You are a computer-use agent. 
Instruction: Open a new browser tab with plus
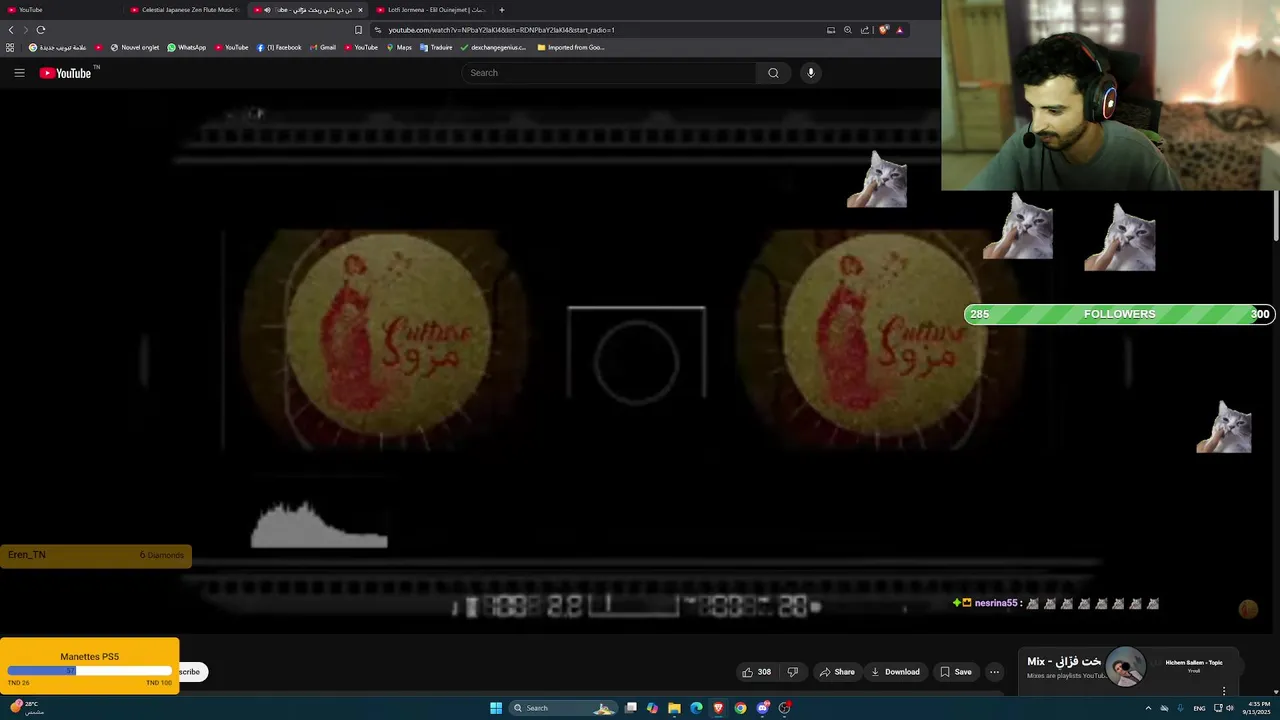(502, 10)
